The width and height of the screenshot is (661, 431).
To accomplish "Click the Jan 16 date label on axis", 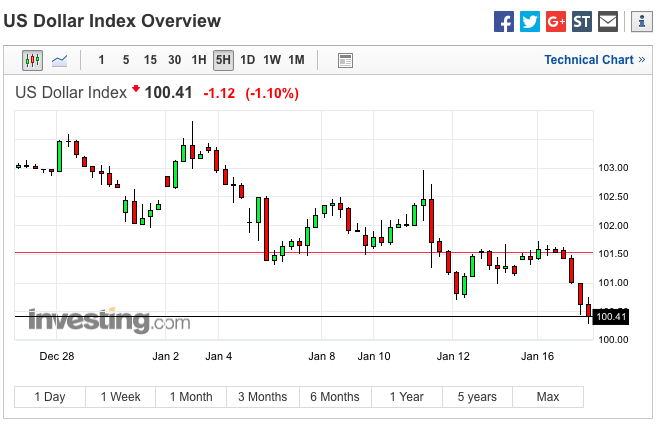I will (537, 356).
